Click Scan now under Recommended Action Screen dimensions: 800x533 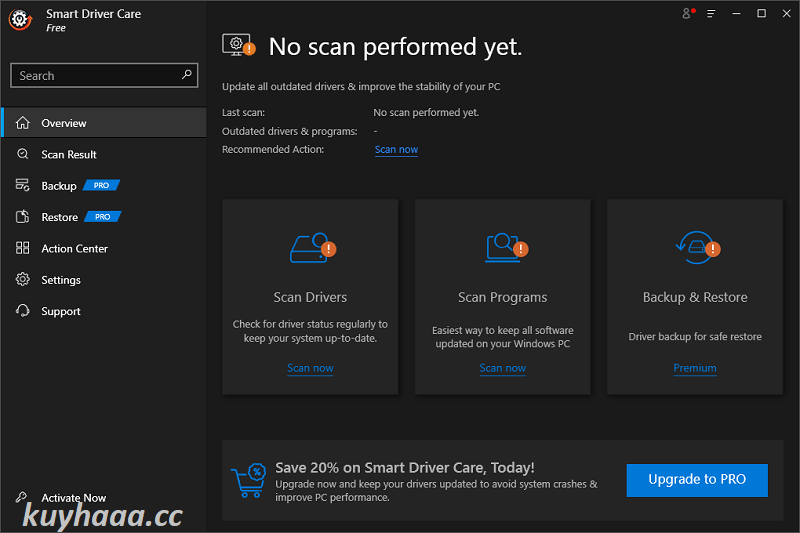[396, 149]
